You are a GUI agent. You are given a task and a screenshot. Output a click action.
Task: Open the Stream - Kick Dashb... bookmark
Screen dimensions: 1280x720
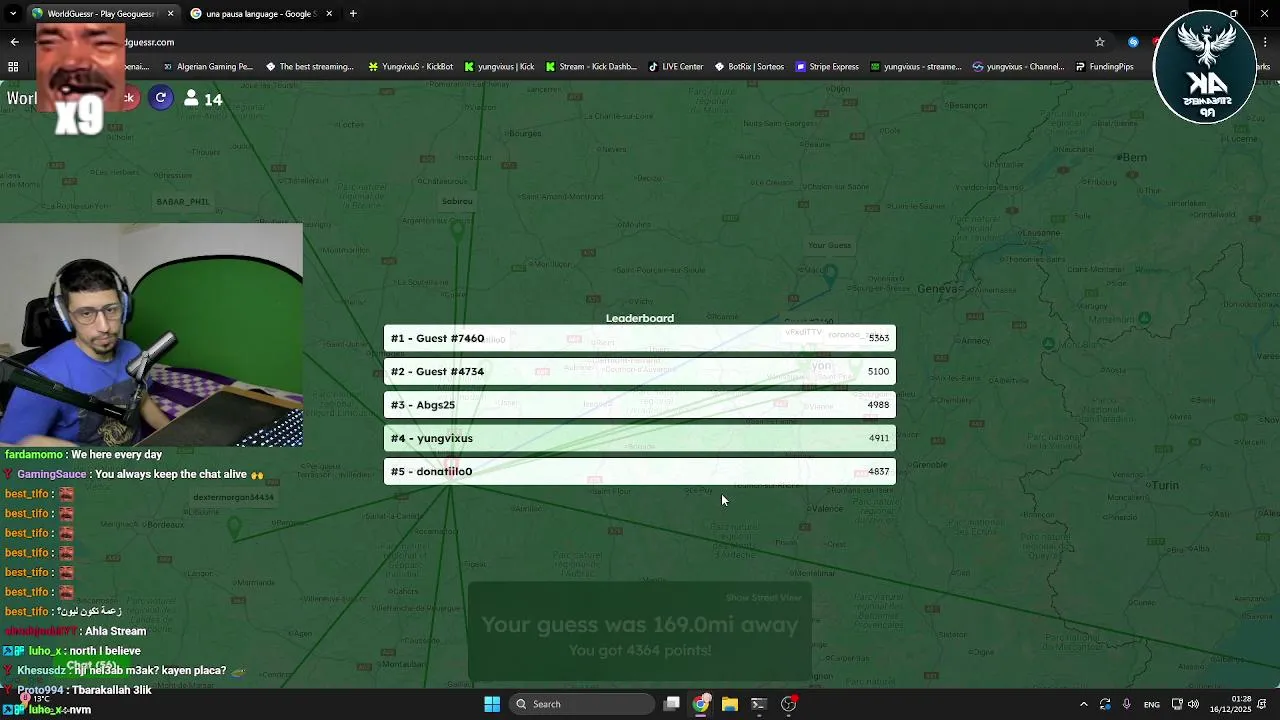(591, 67)
